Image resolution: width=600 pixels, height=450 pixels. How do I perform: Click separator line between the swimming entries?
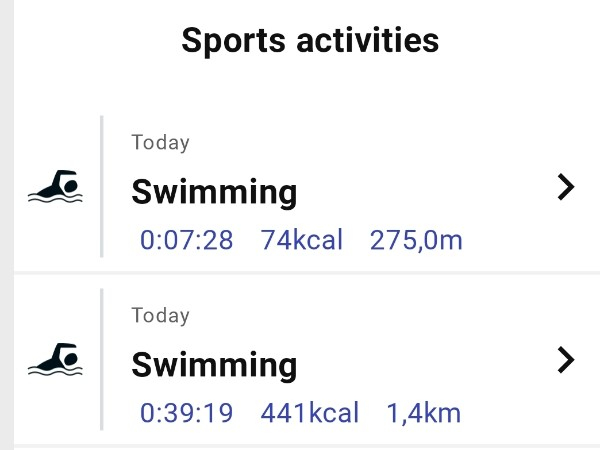pos(307,272)
